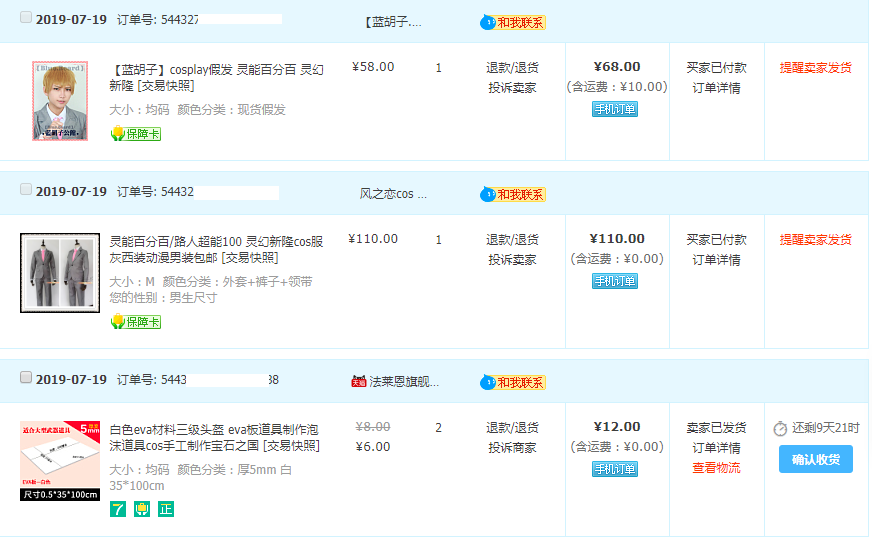Click the green 7-day return icon
The width and height of the screenshot is (872, 538).
coord(118,509)
